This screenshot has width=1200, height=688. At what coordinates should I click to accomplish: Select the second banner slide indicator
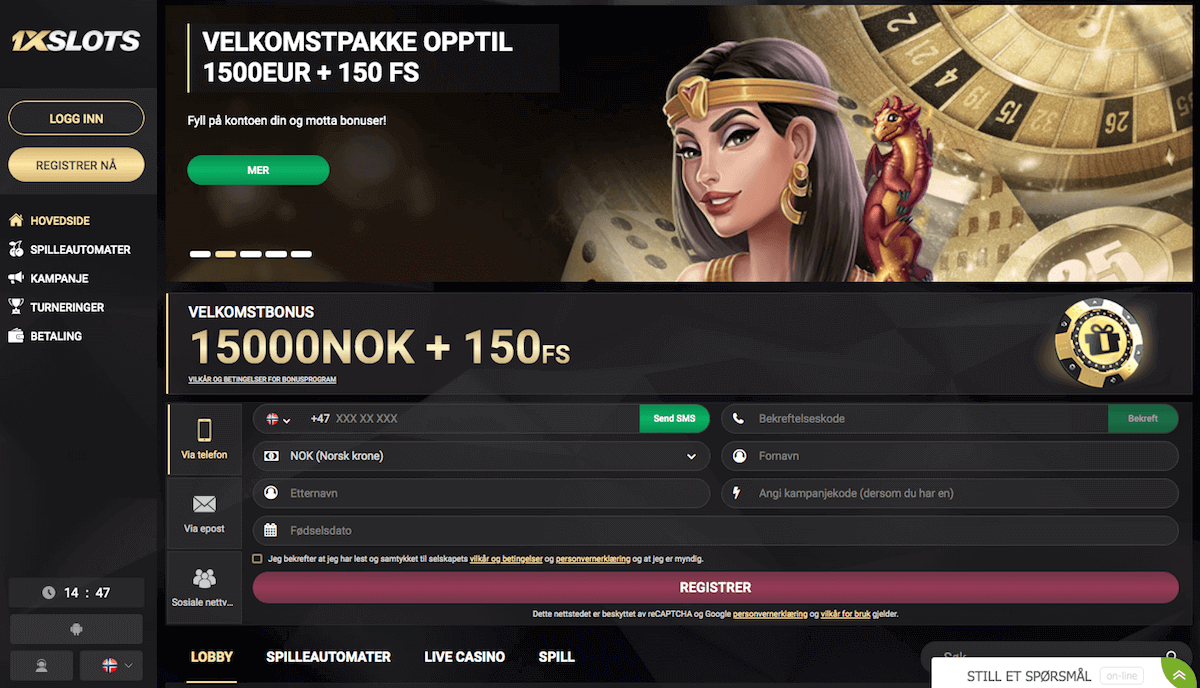(226, 254)
